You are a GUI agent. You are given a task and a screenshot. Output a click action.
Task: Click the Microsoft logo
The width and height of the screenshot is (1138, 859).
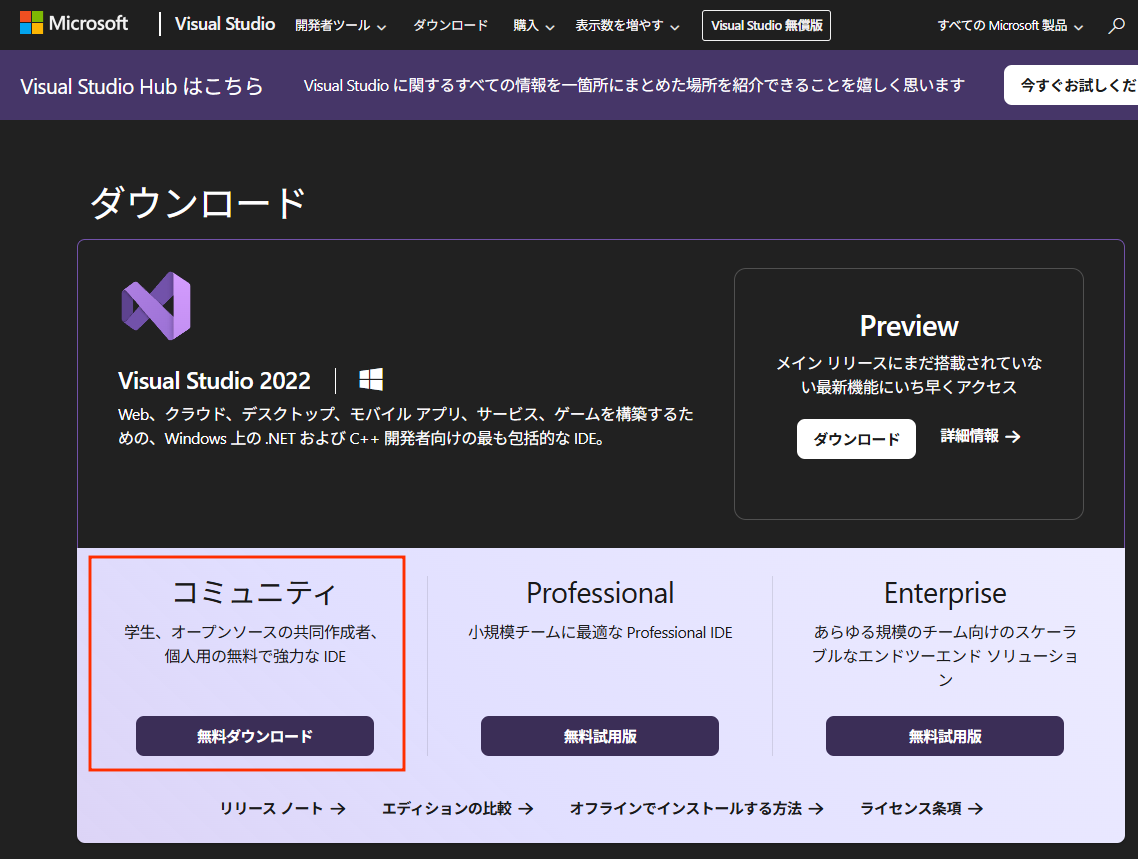tap(74, 23)
